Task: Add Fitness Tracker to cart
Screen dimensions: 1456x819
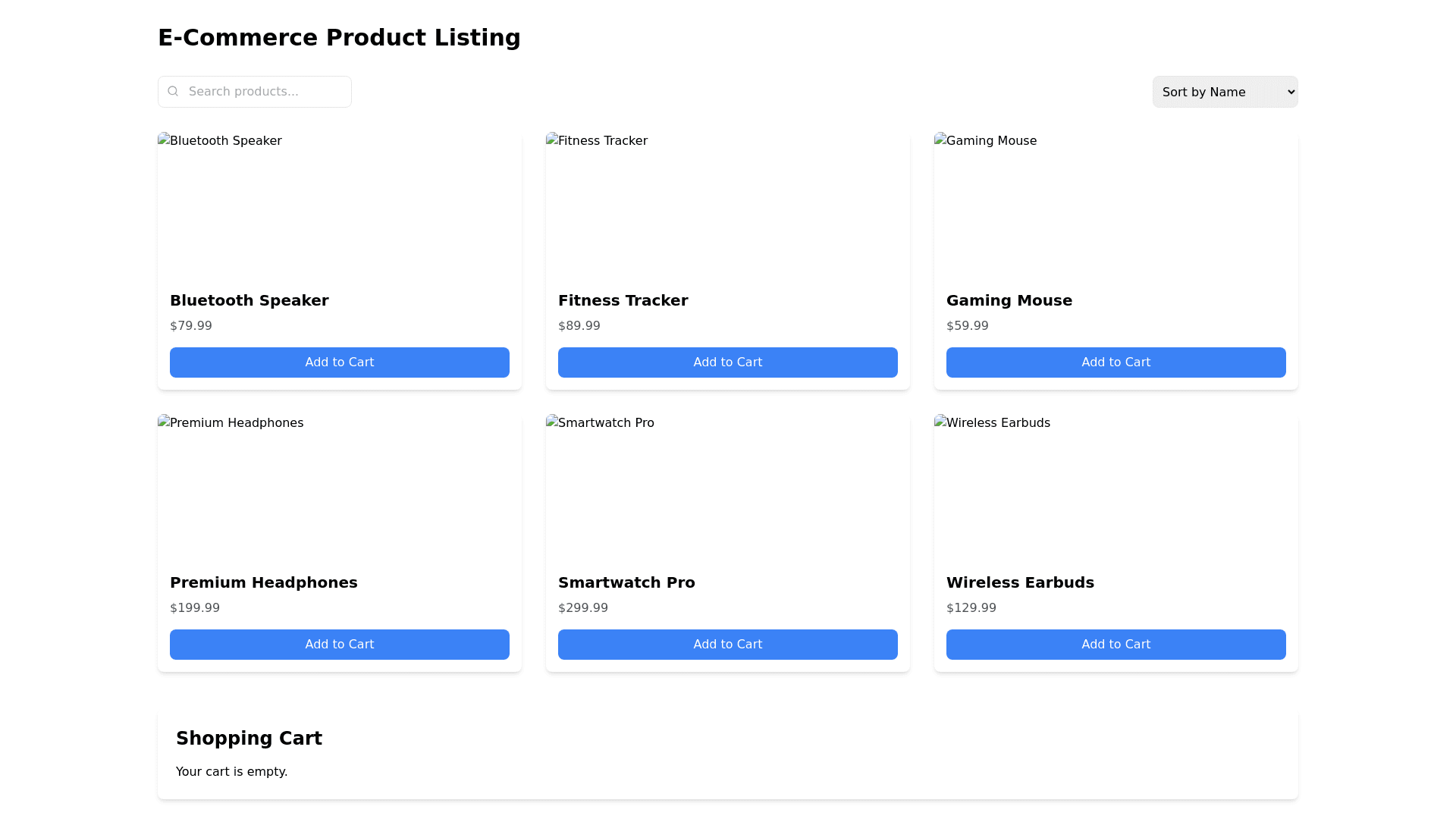Action: point(728,362)
